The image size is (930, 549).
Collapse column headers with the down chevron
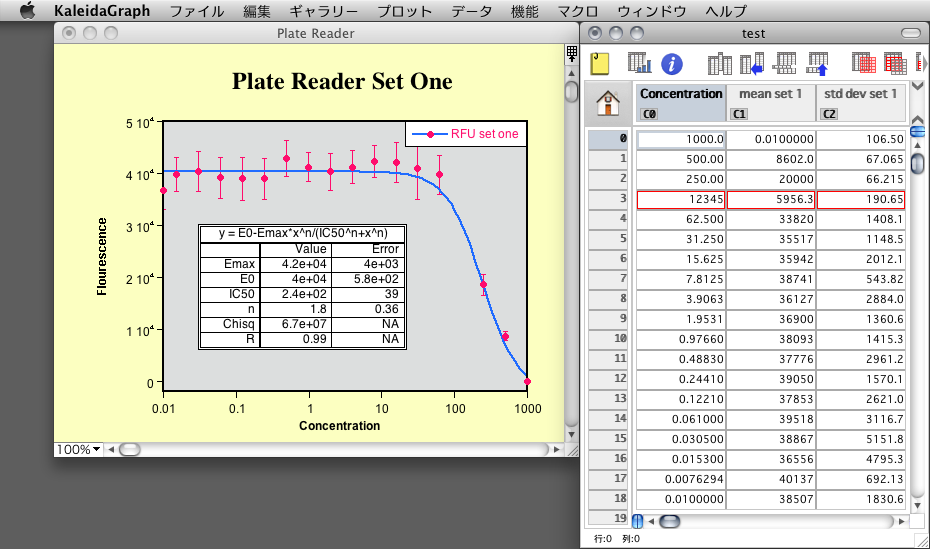[x=917, y=86]
